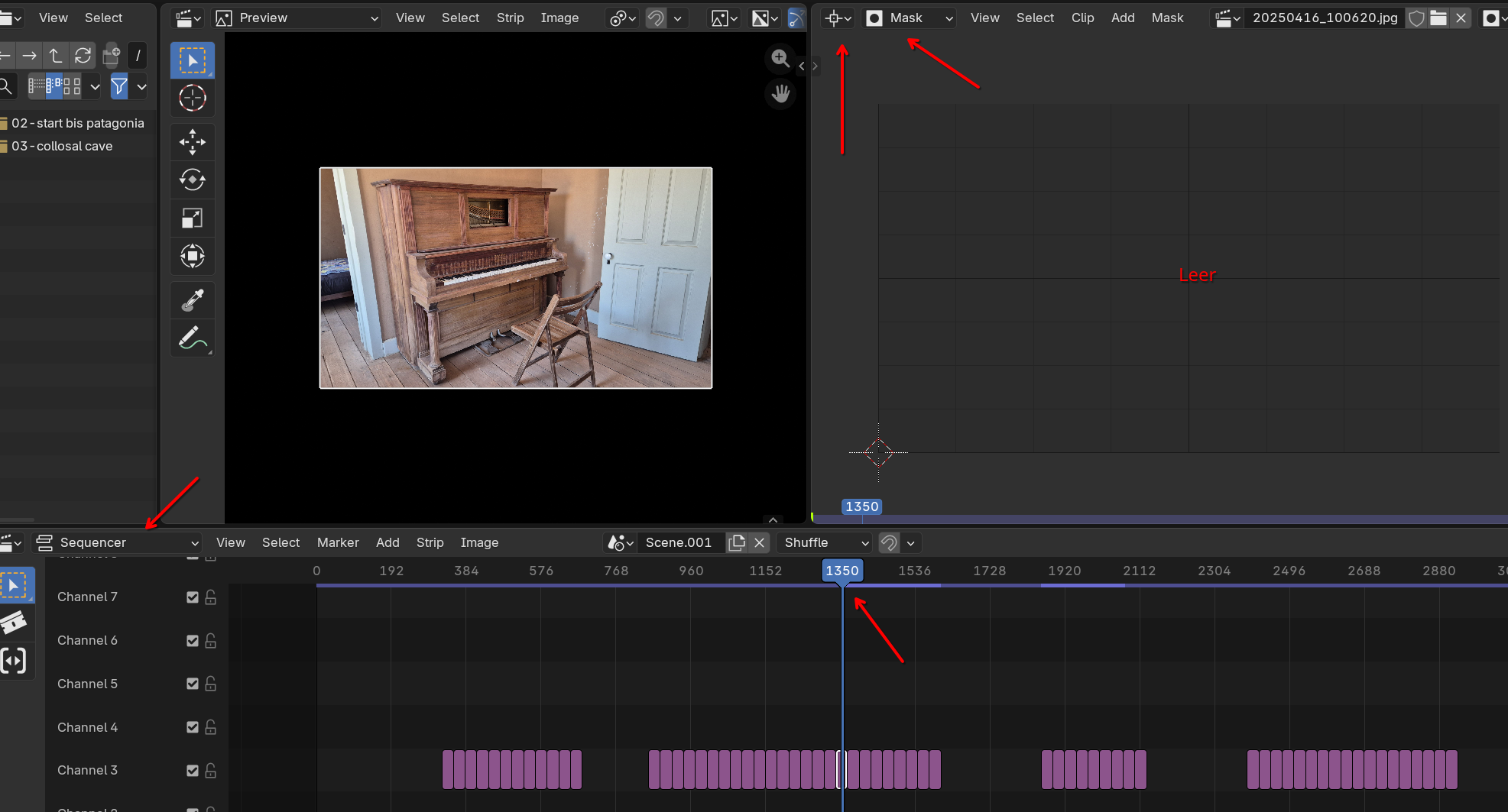Uncheck the Channel 3 mute checkbox

[x=193, y=771]
